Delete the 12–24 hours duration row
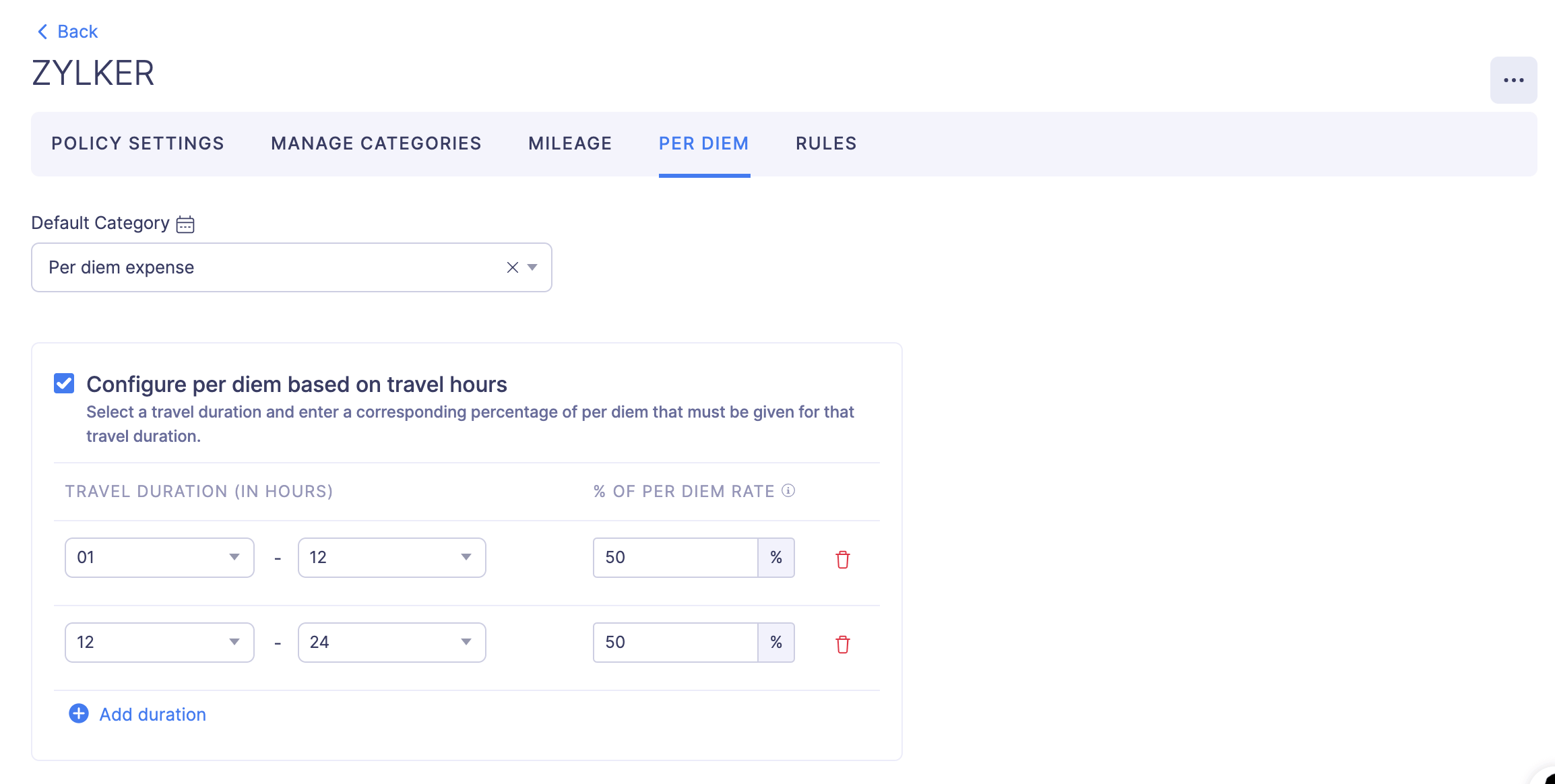The image size is (1555, 784). (x=843, y=644)
